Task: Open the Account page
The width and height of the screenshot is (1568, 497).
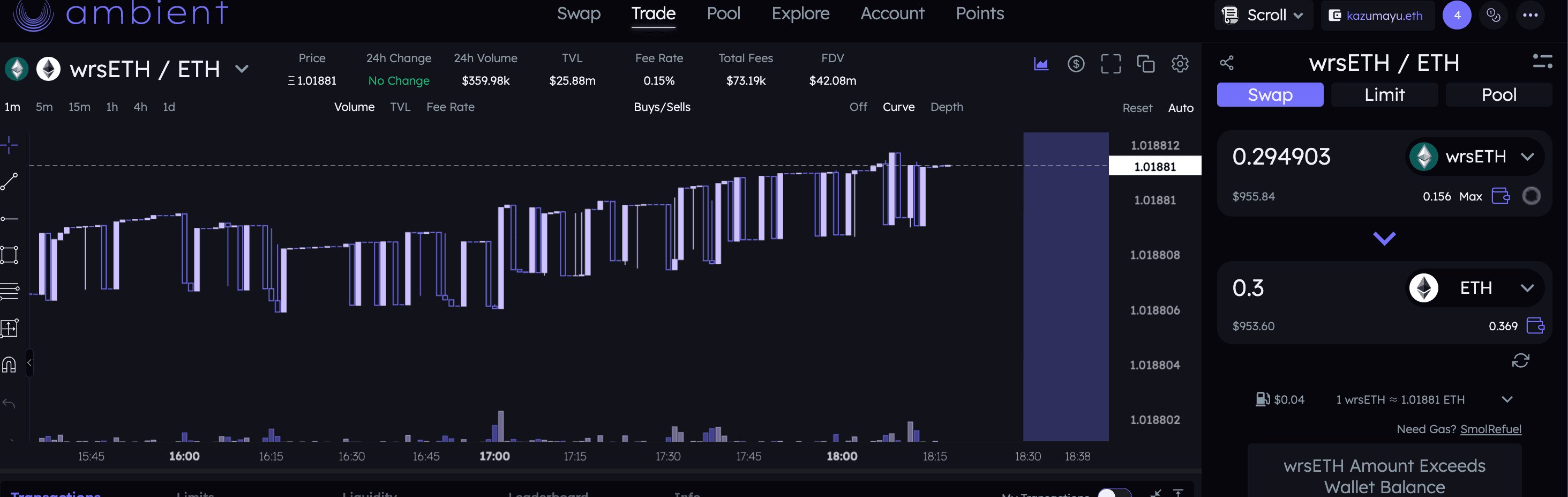Action: [x=892, y=13]
